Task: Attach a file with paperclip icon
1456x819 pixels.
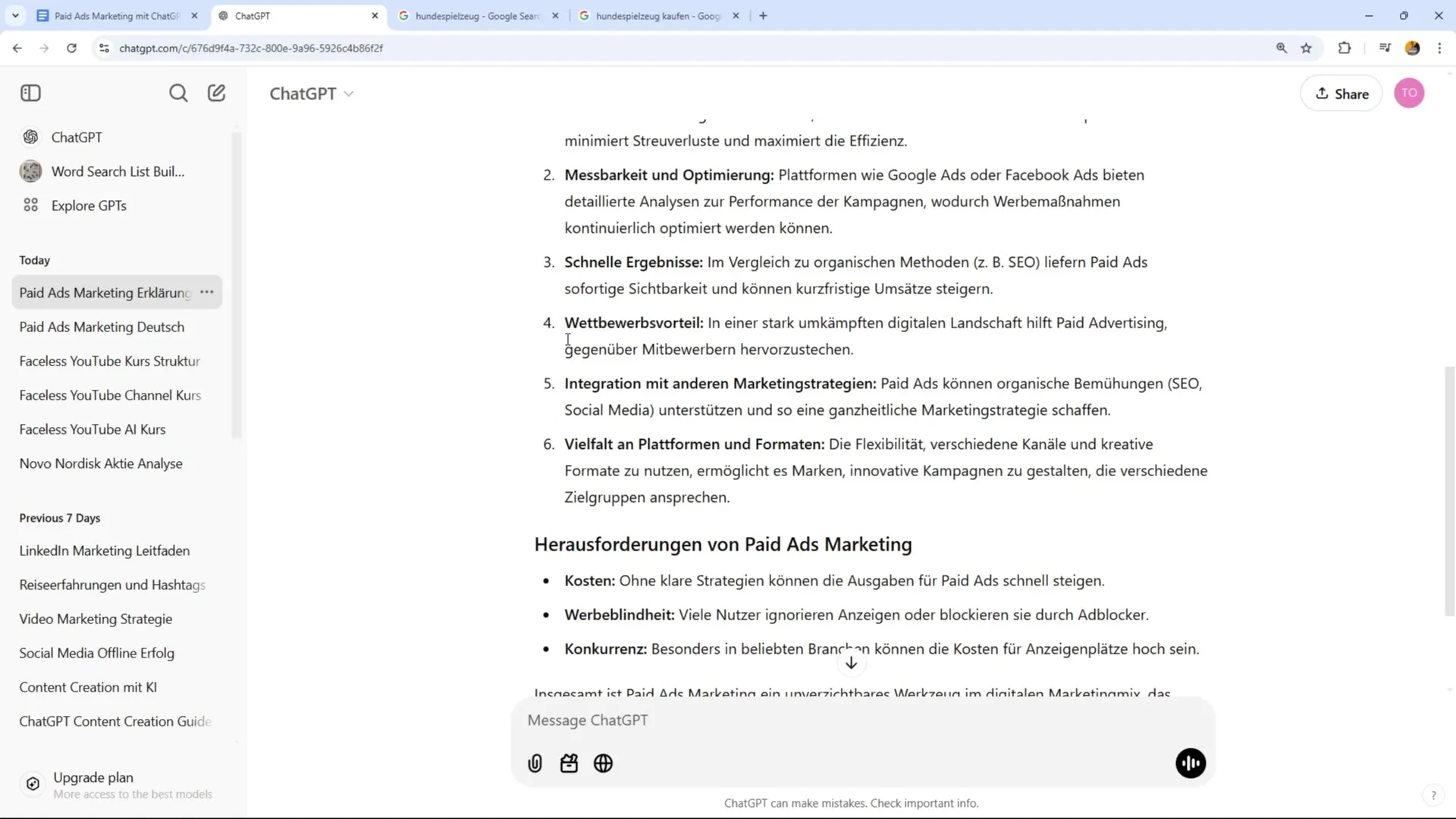Action: pyautogui.click(x=535, y=764)
